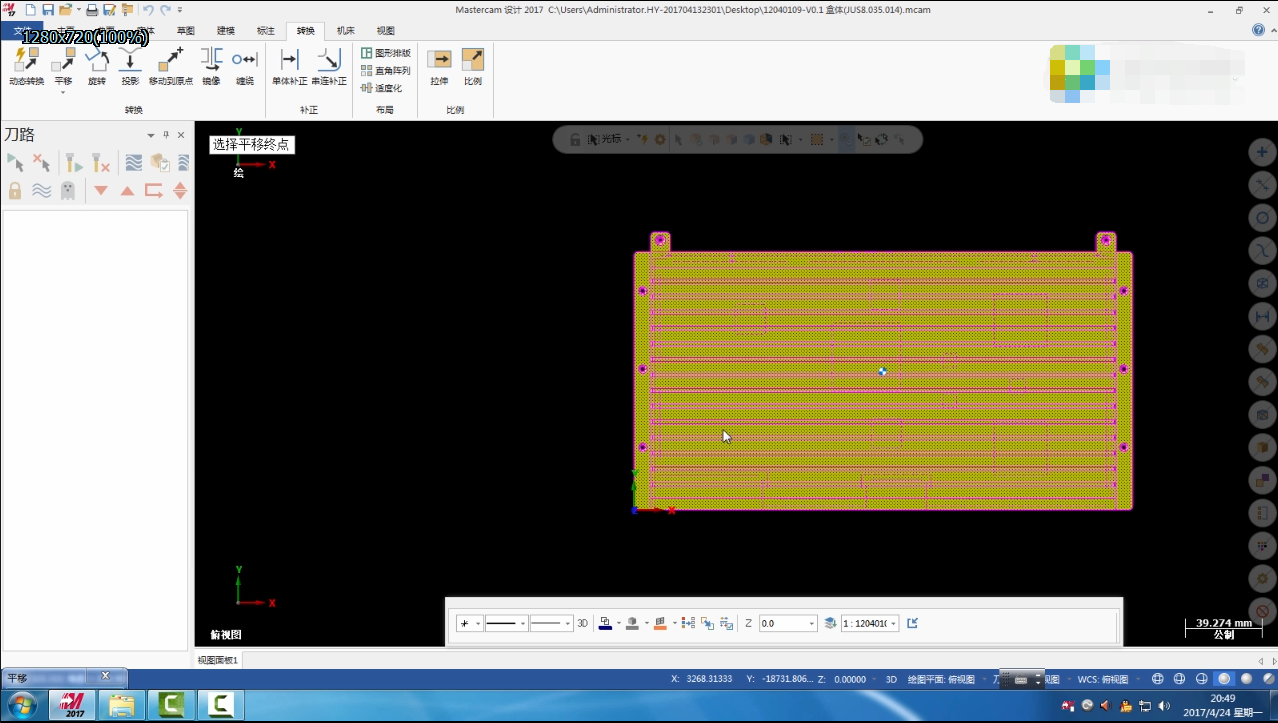
Task: Click the 直角阵列 rectangular array button
Action: point(386,71)
